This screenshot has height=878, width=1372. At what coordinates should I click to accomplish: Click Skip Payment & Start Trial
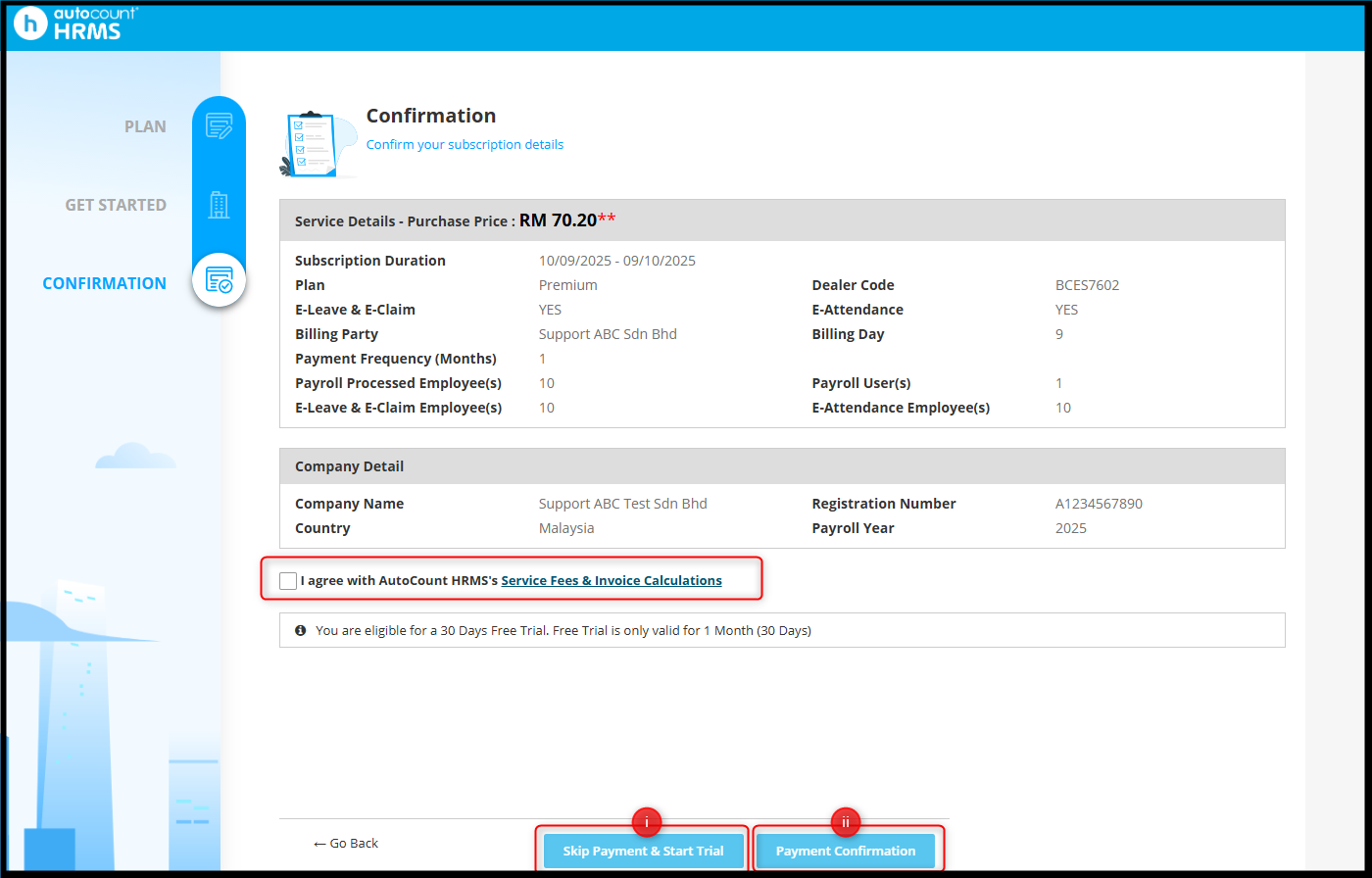coord(643,851)
